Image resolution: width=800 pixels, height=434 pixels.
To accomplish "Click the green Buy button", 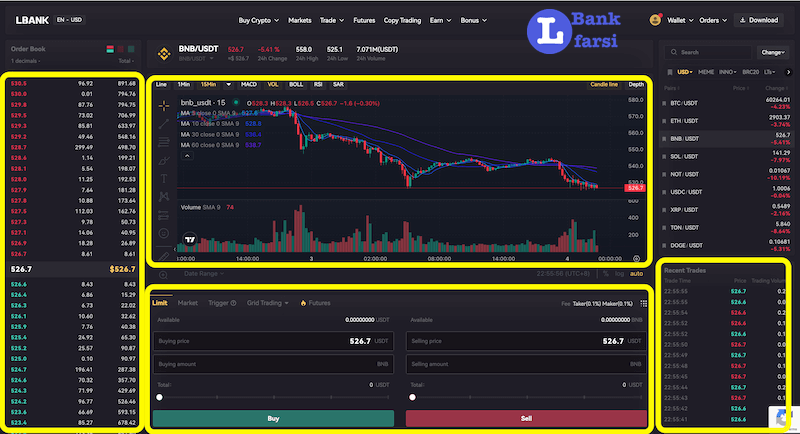I will (272, 418).
